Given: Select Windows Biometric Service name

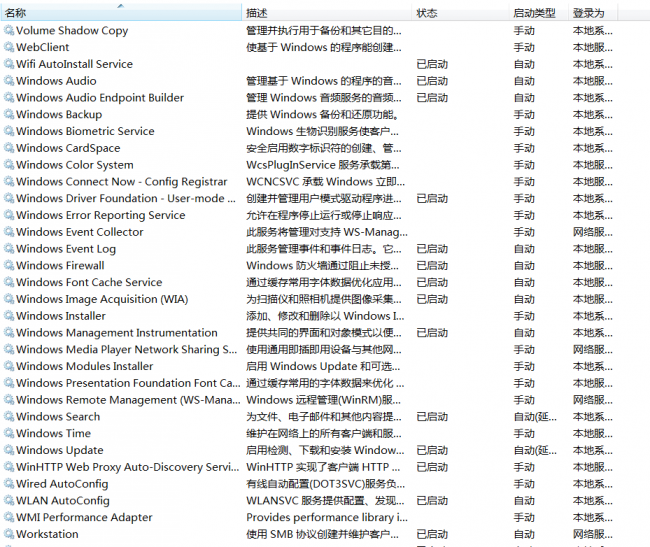Looking at the screenshot, I should click(85, 131).
